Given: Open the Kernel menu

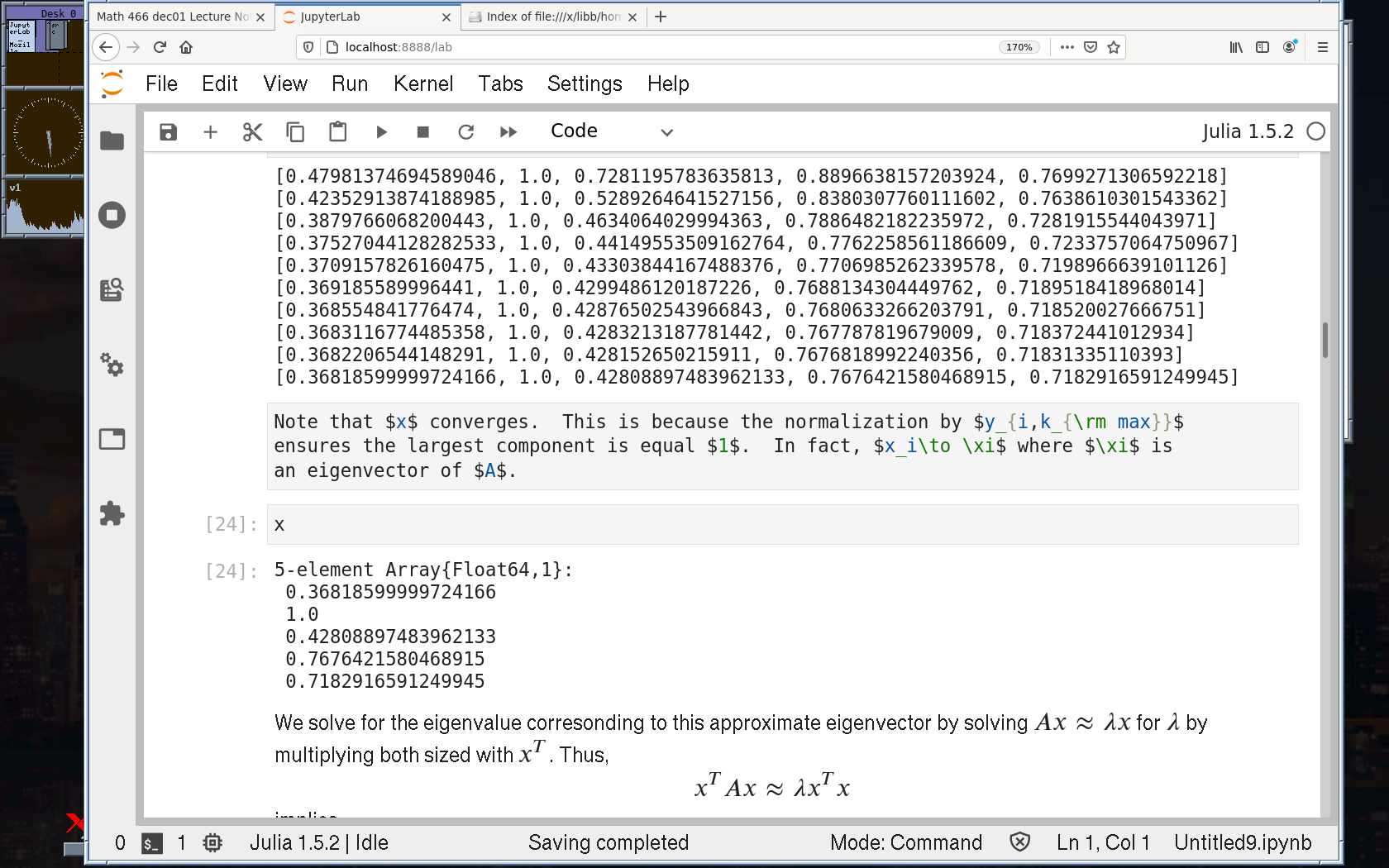Looking at the screenshot, I should click(423, 83).
